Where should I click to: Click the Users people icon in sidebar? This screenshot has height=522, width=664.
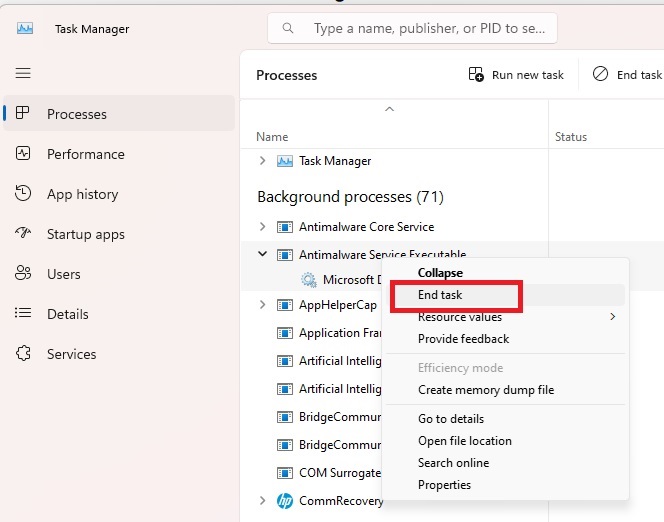[x=23, y=273]
